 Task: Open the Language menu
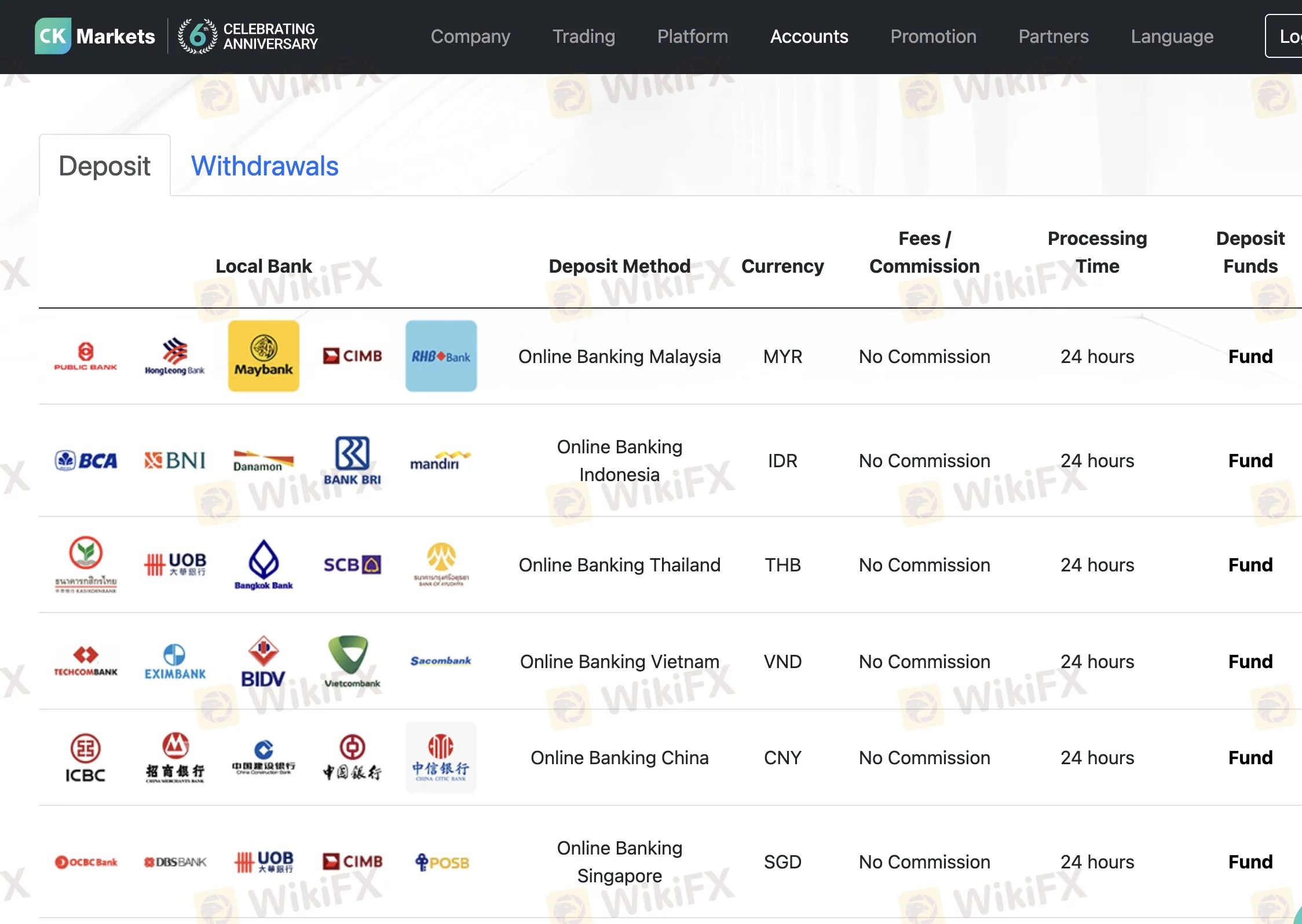click(1172, 36)
